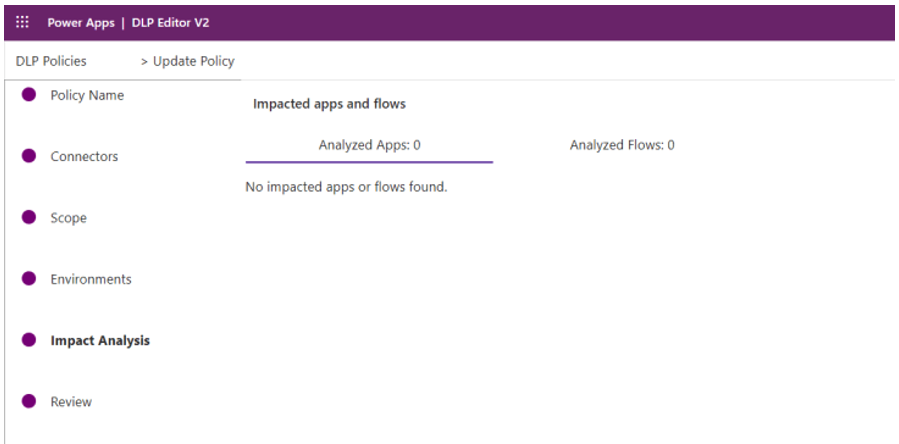Screen dimensions: 899x444
Task: Click the purple circle beside Impact Analysis
Action: pos(29,340)
